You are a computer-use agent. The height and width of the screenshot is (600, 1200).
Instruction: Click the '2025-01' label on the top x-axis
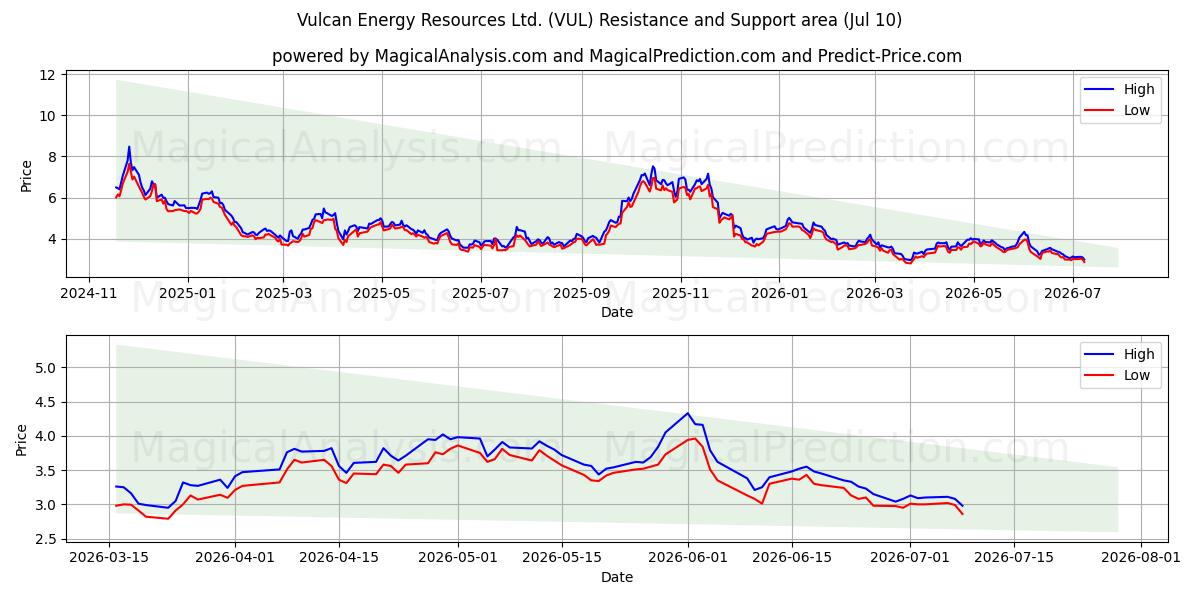click(188, 294)
